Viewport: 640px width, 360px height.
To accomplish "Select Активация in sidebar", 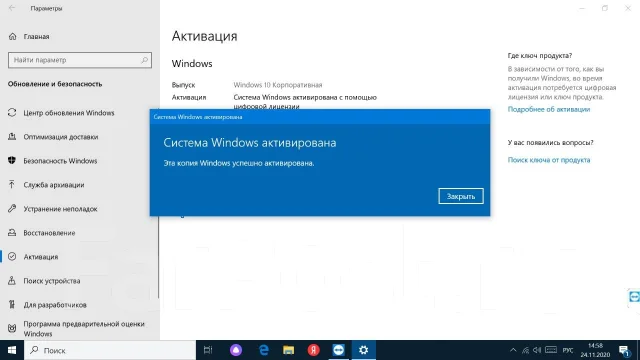I will tap(40, 257).
